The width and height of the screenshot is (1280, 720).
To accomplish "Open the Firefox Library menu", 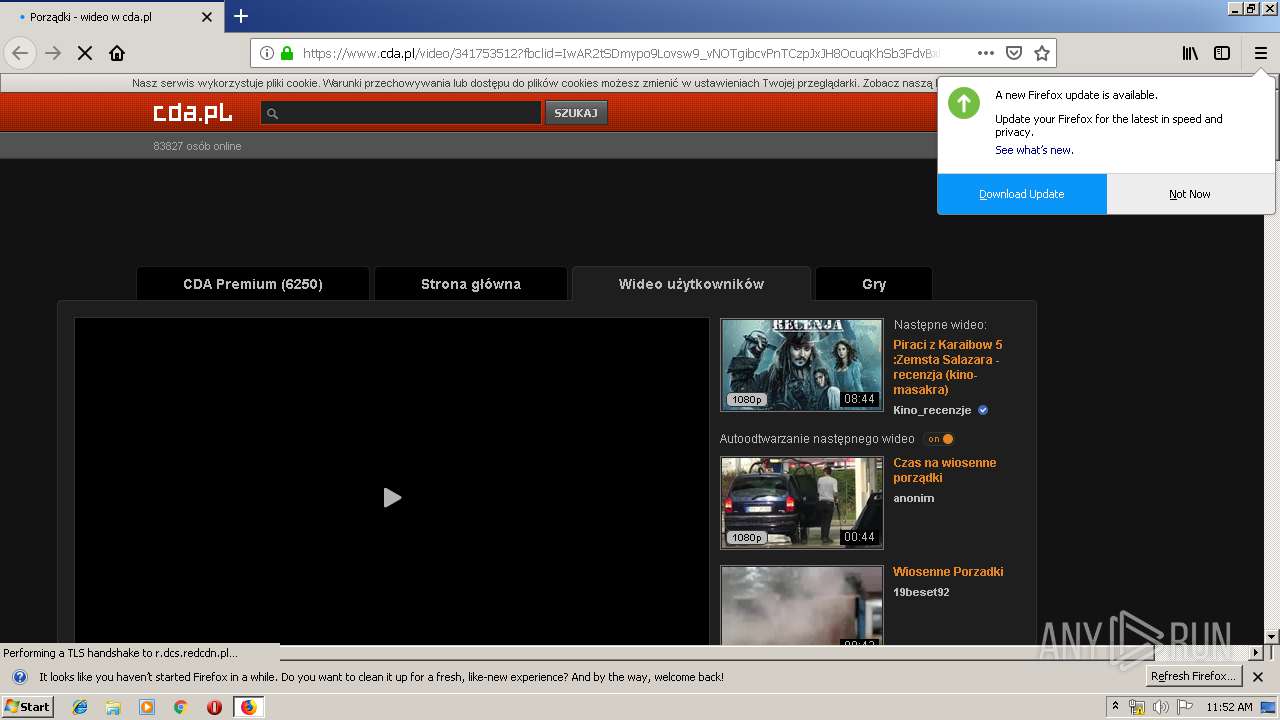I will tap(1190, 53).
